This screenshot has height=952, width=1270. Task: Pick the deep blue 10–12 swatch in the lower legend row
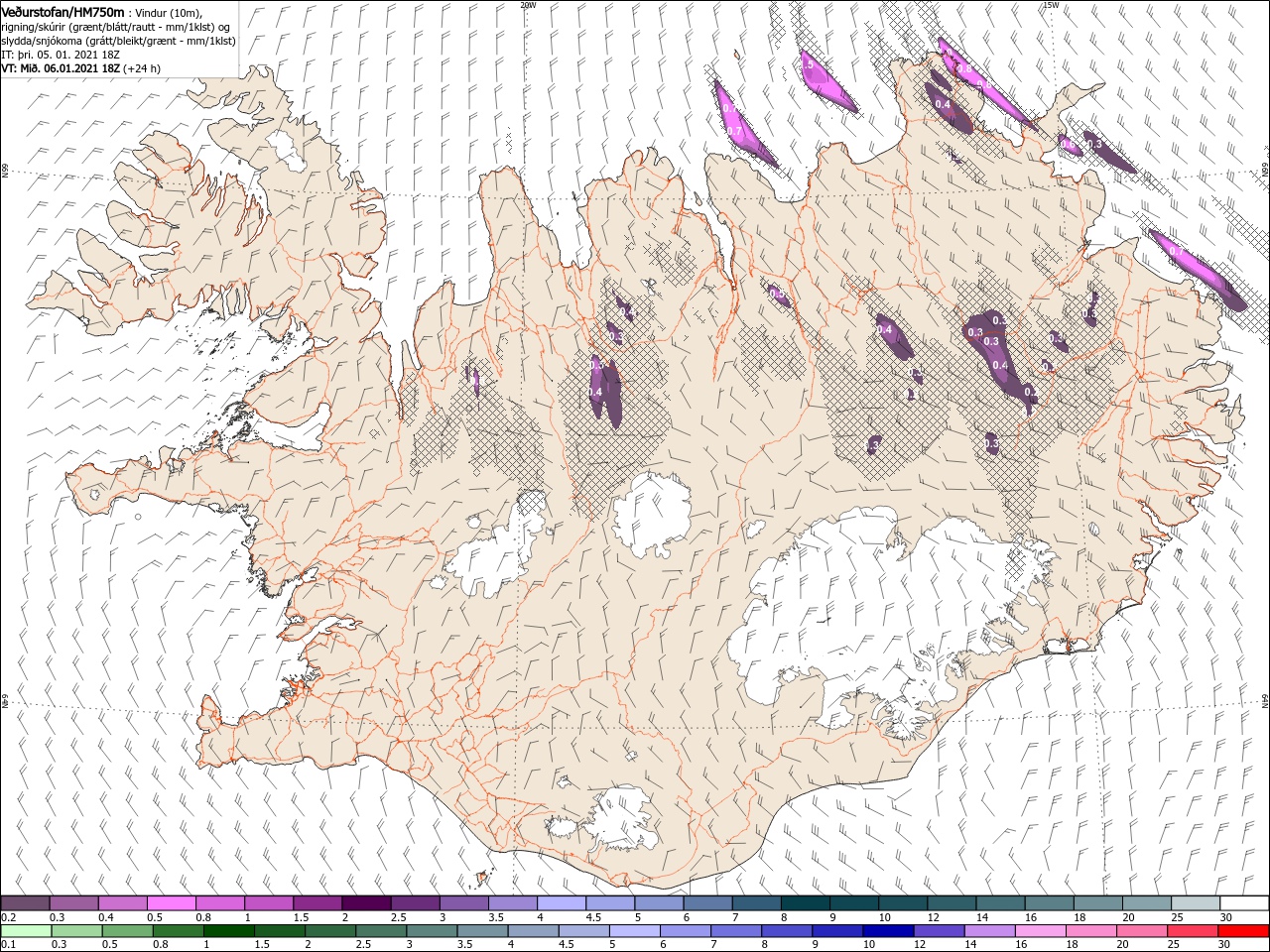[888, 931]
